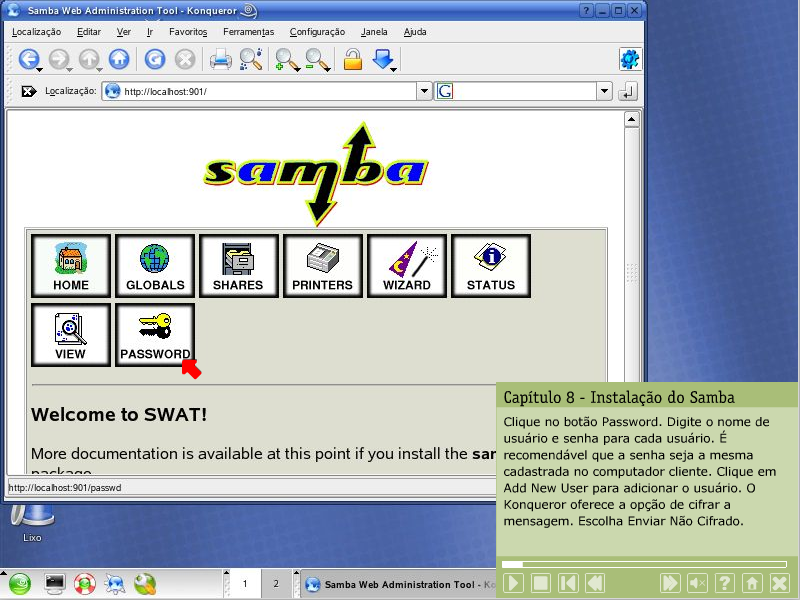Expand the location URL history dropdown
This screenshot has height=600, width=800.
click(x=424, y=91)
